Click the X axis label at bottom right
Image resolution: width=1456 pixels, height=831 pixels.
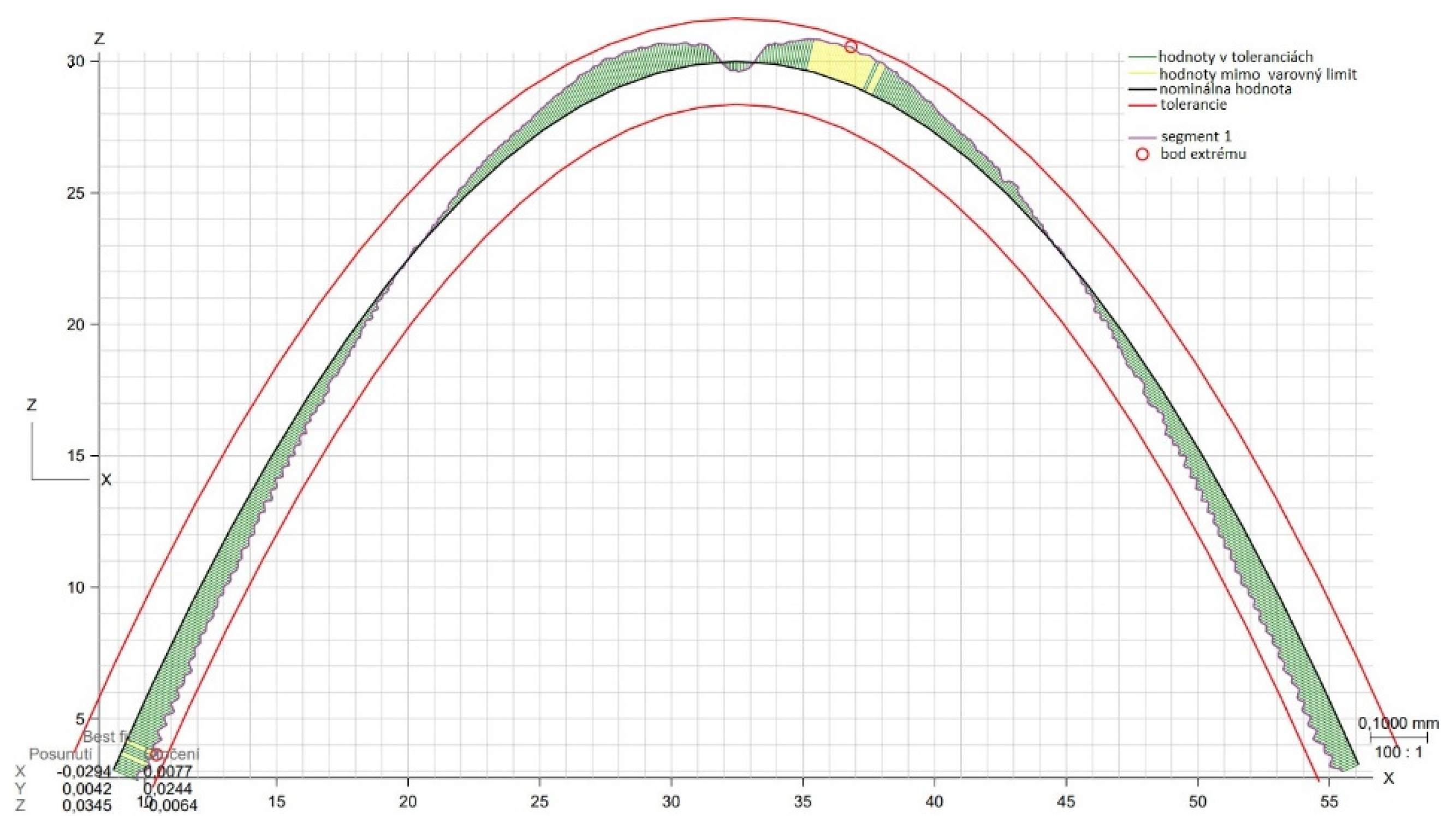1388,778
